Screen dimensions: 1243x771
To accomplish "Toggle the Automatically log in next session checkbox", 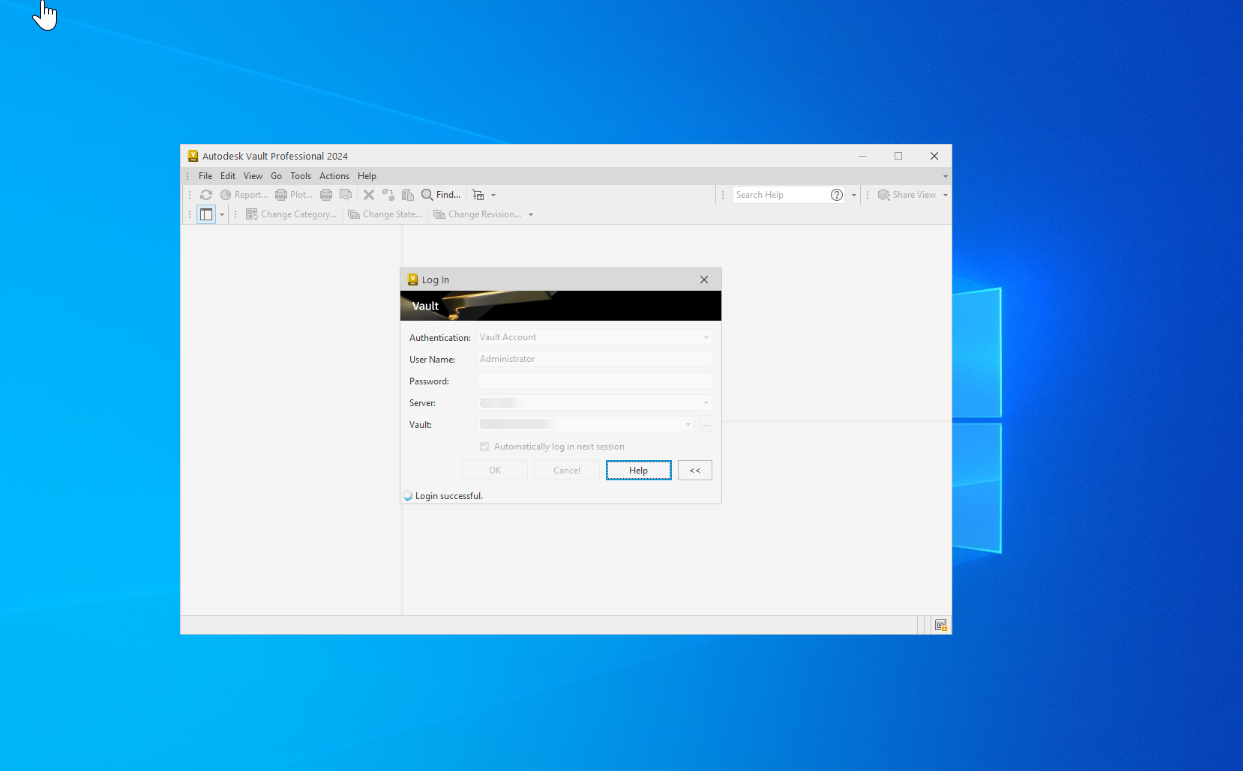I will (484, 446).
